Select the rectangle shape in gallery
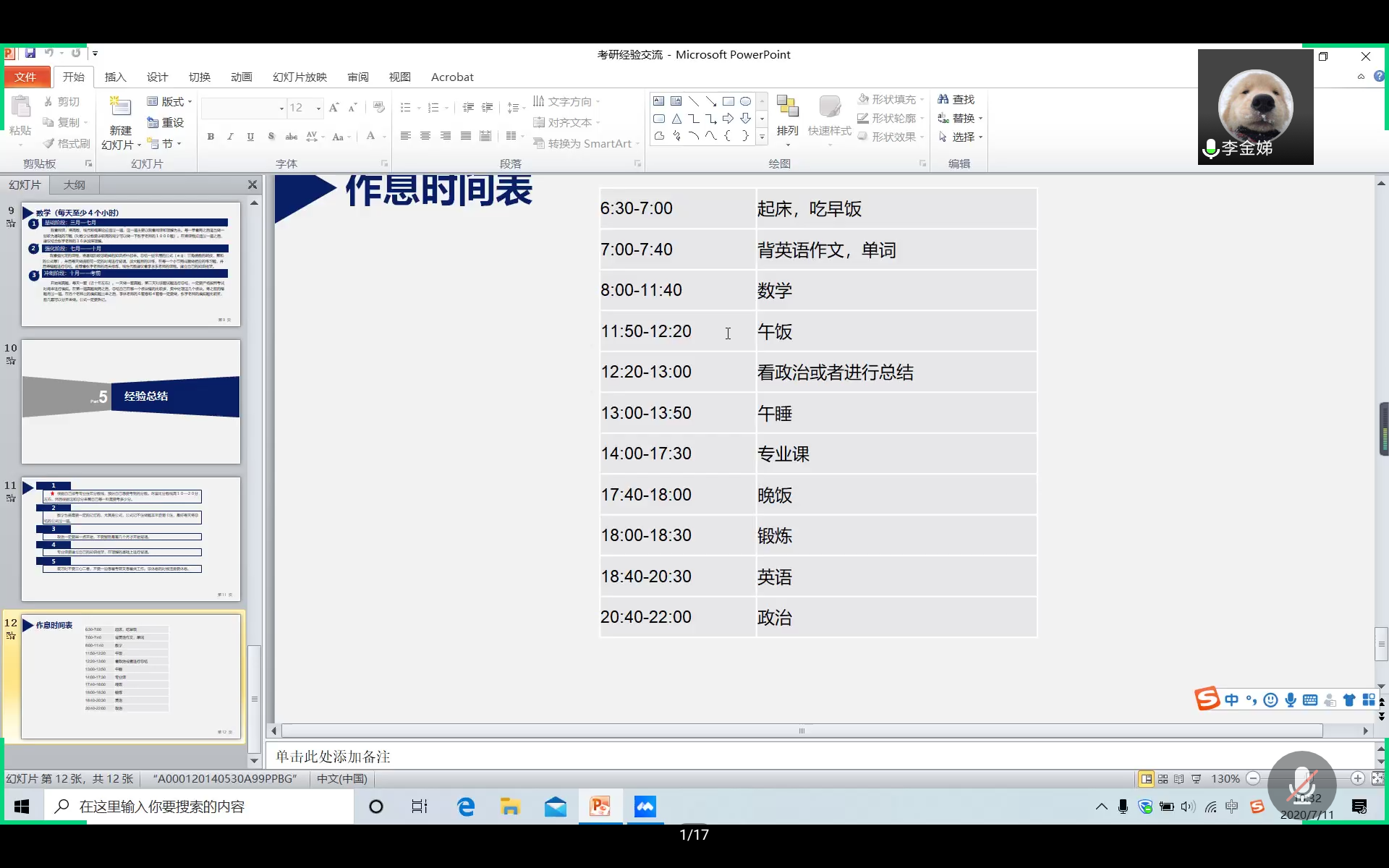 pos(728,101)
